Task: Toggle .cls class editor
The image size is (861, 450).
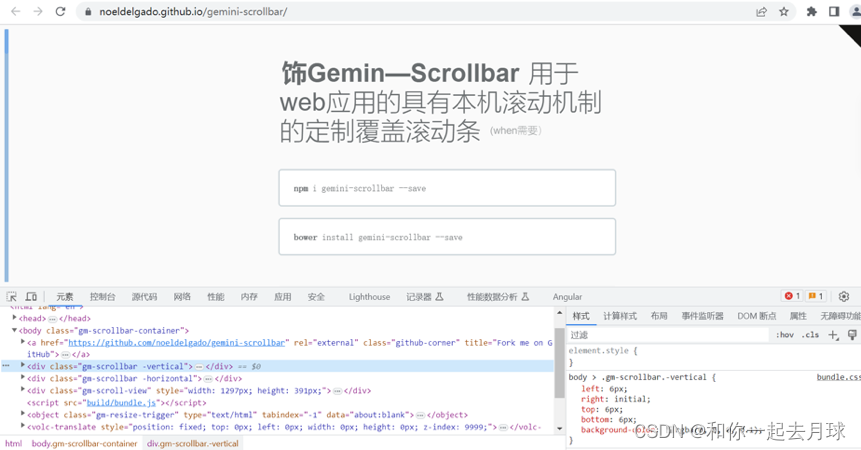Action: (810, 335)
